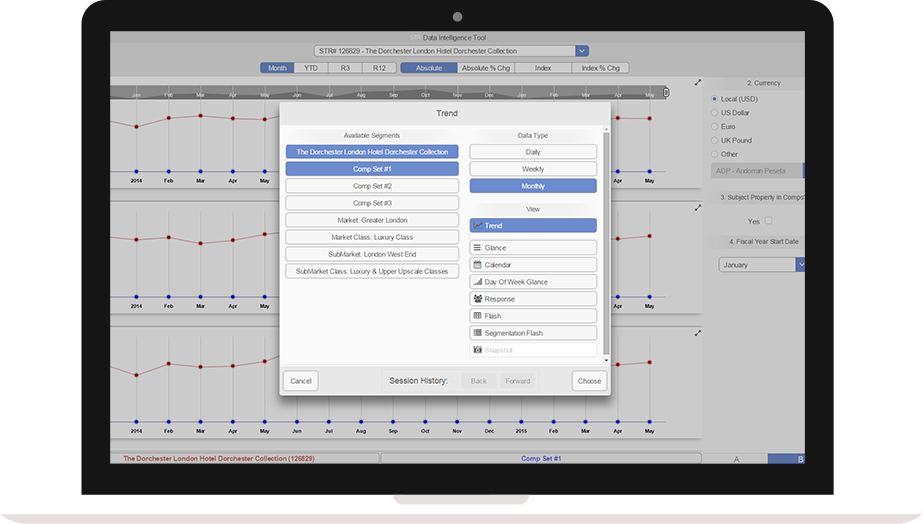Open fiscal year January dropdown

[761, 265]
